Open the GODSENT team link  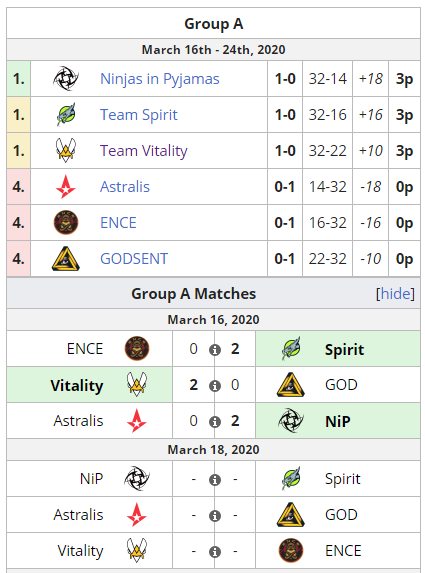(x=134, y=258)
